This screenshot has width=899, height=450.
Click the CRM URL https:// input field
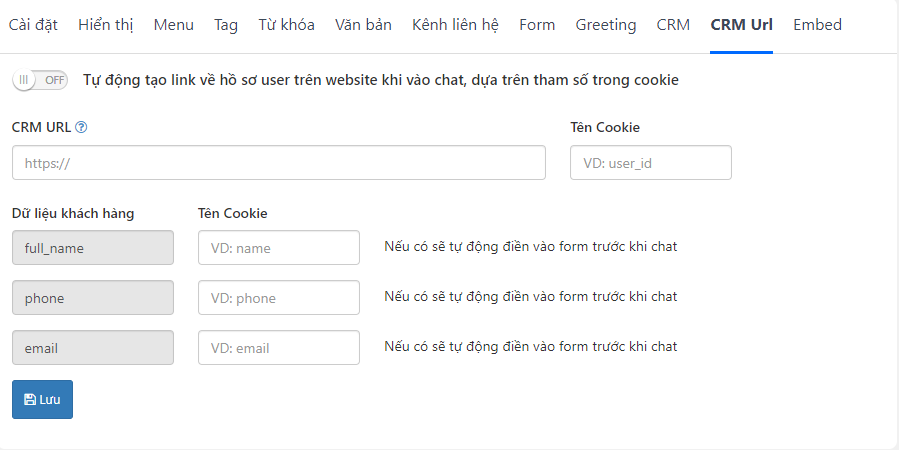click(279, 163)
